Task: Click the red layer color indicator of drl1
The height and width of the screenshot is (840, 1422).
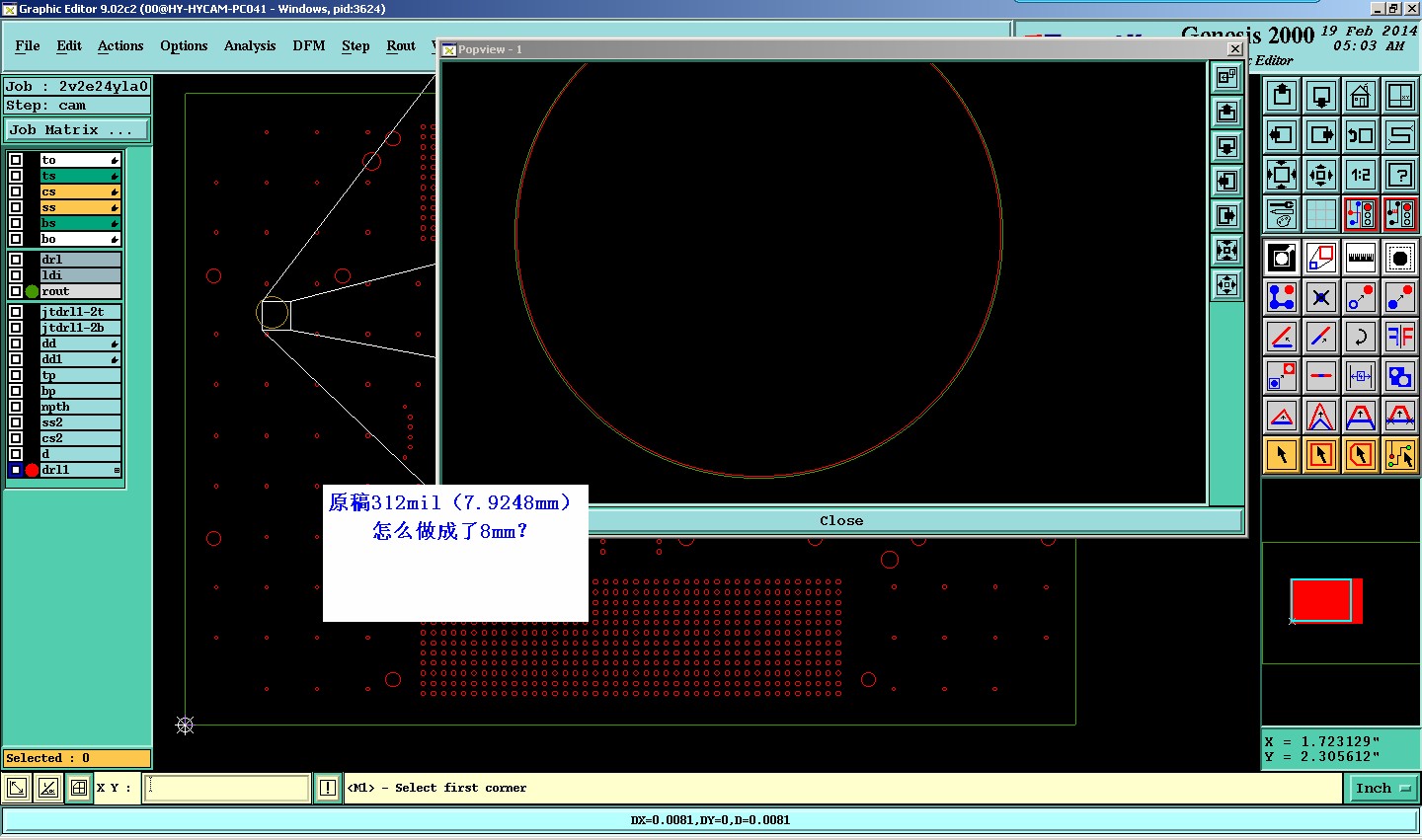Action: [32, 470]
